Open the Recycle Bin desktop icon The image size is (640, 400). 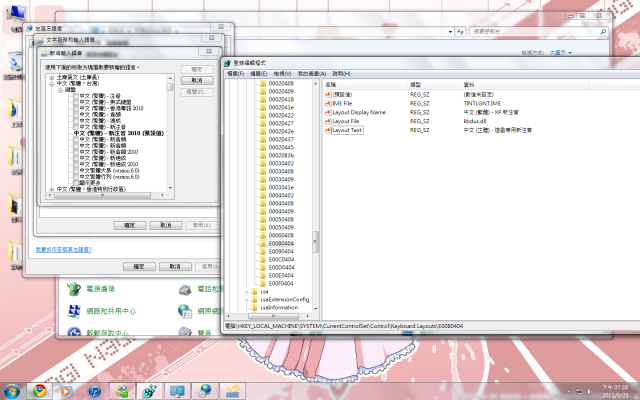(15, 62)
